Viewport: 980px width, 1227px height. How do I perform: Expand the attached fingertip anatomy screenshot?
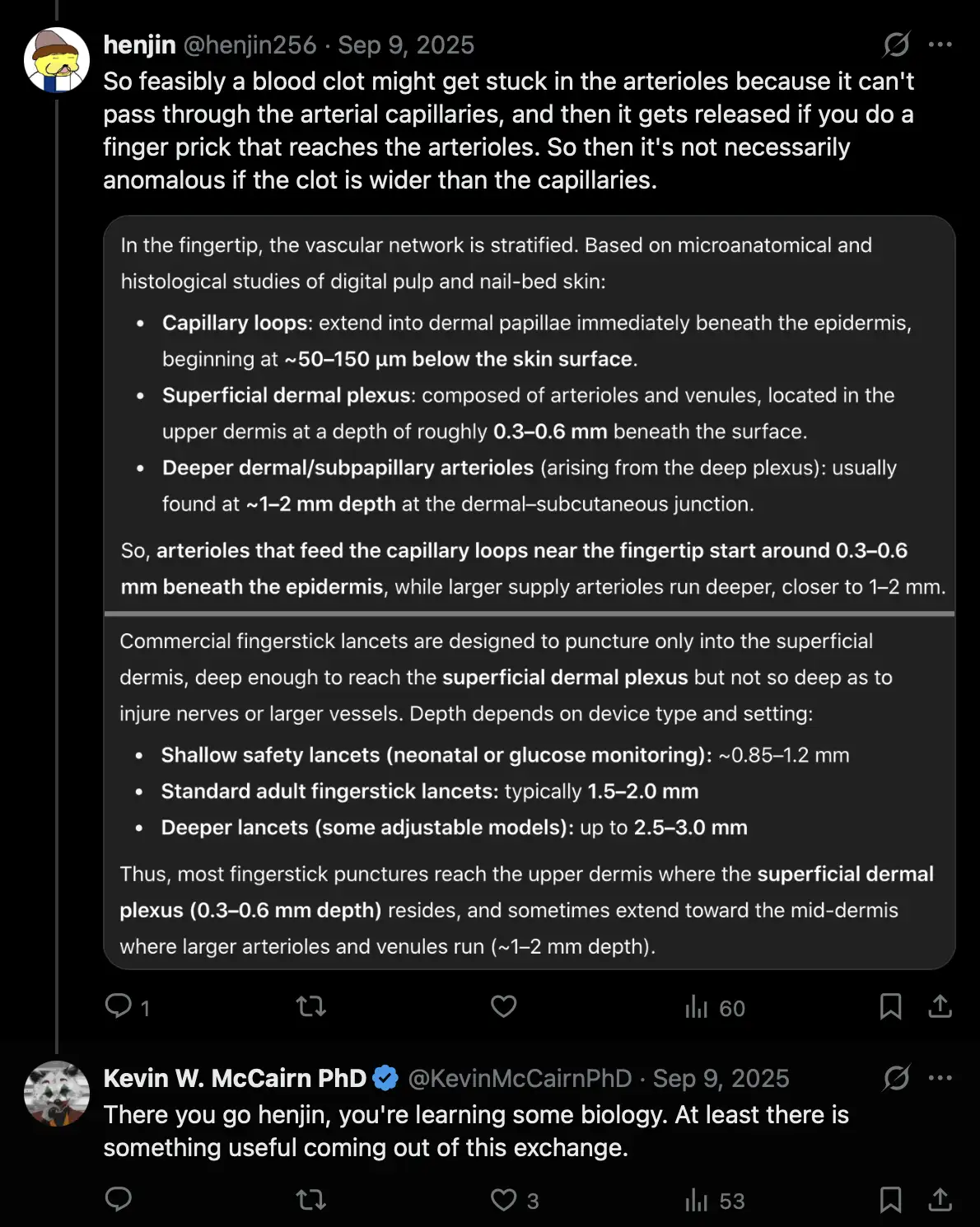click(x=529, y=592)
